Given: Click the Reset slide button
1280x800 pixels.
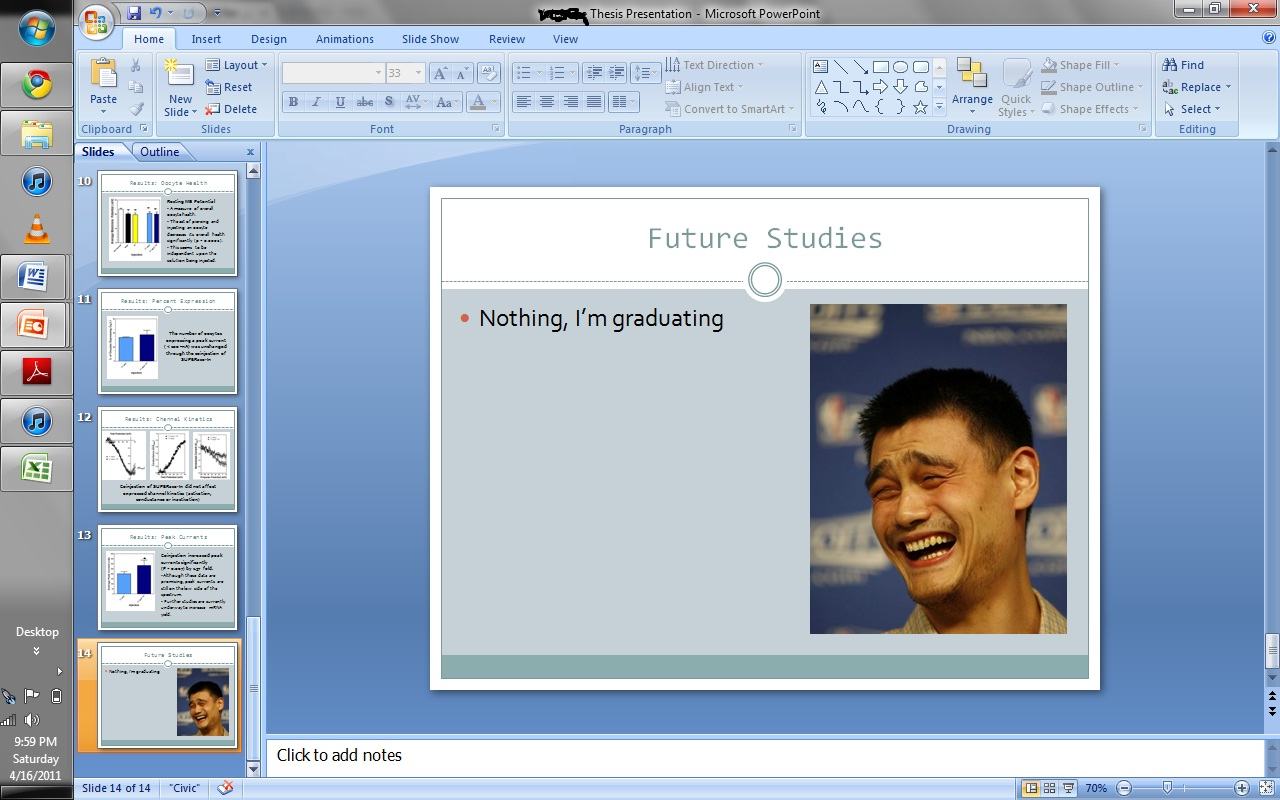Looking at the screenshot, I should coord(229,87).
